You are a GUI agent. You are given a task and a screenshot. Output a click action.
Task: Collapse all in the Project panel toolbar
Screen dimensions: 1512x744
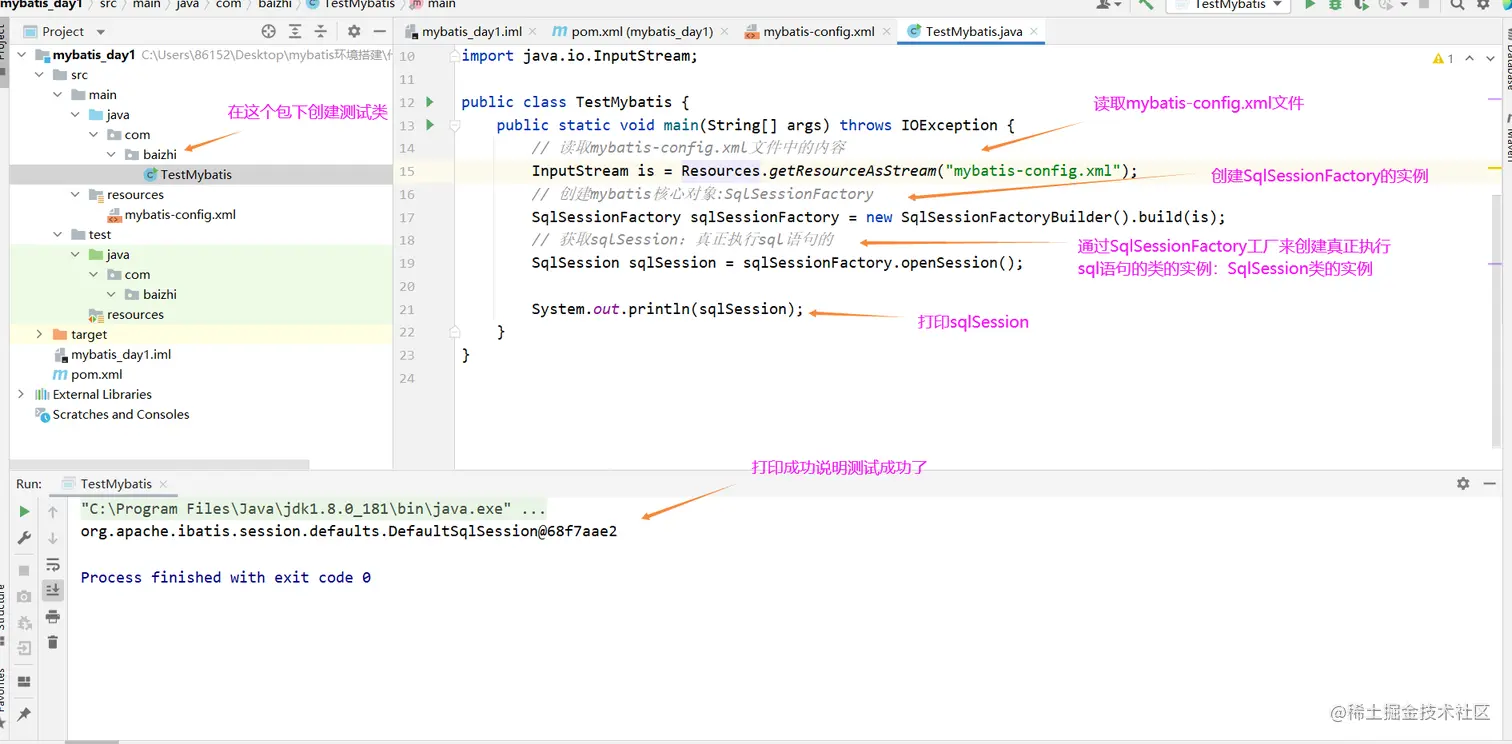(x=321, y=32)
